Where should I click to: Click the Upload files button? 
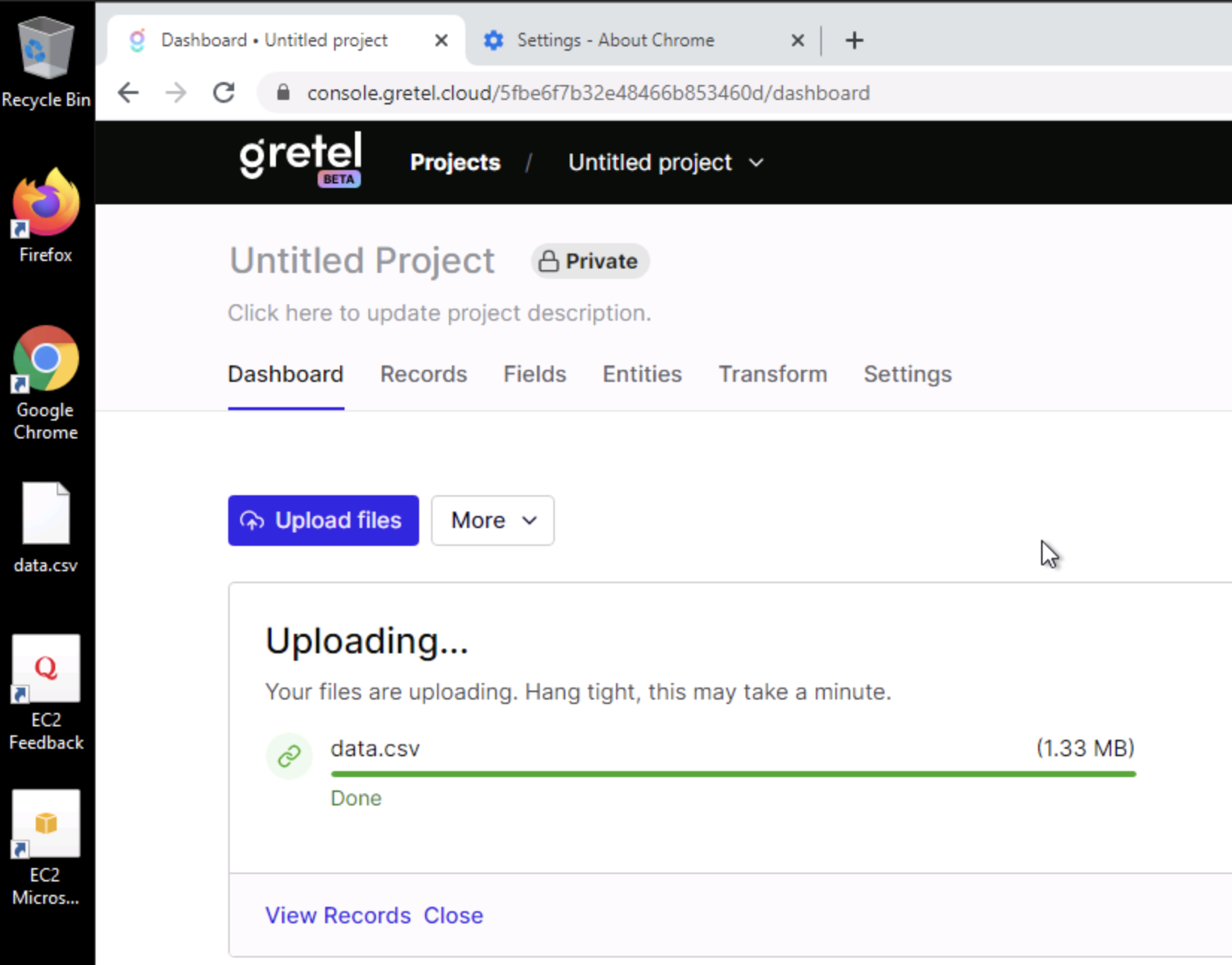(322, 520)
